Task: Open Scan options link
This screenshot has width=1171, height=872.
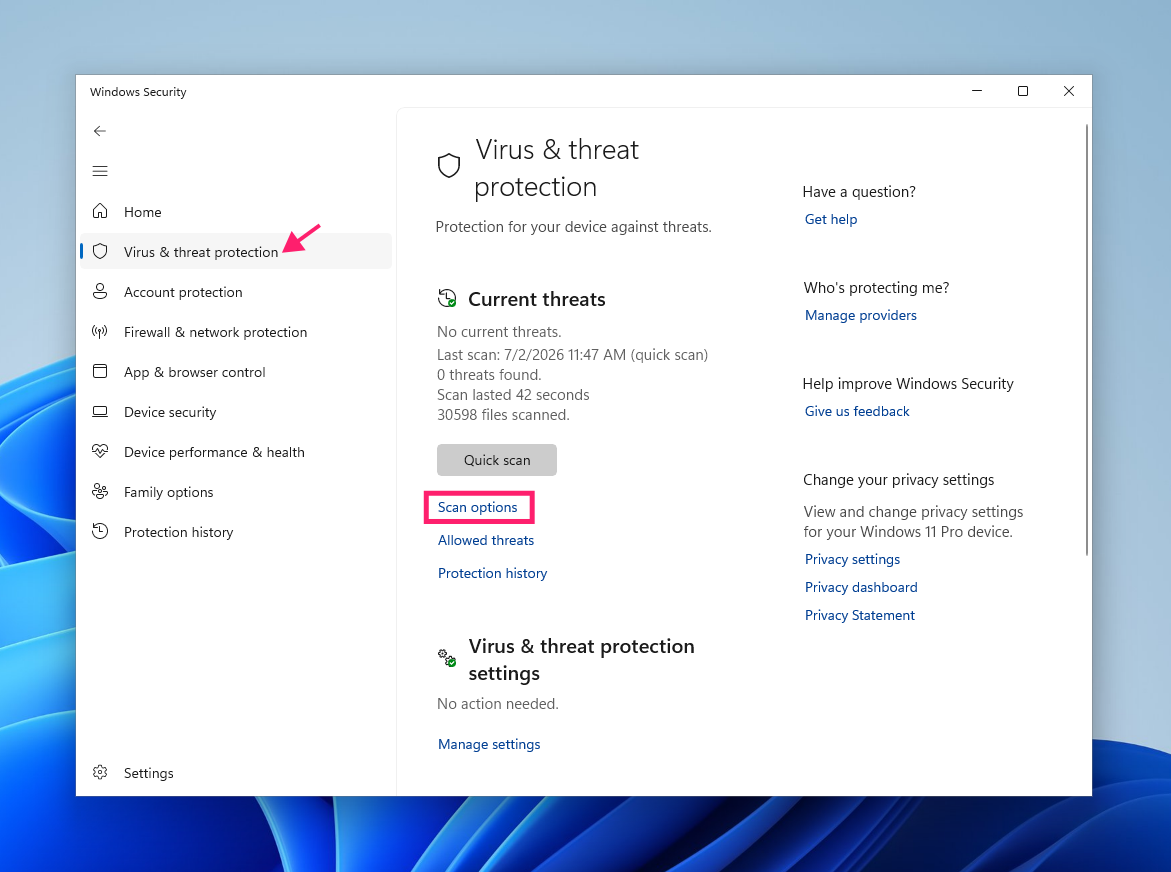Action: 477,507
